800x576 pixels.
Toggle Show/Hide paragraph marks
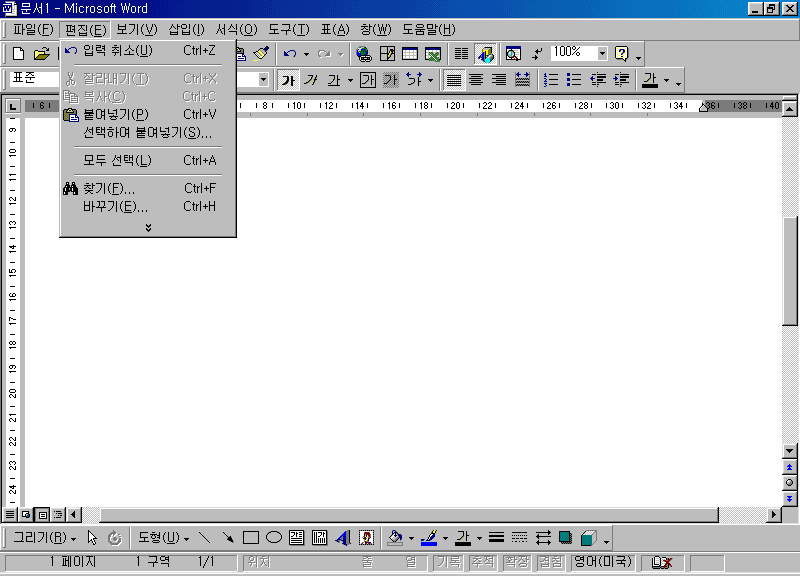coord(537,54)
